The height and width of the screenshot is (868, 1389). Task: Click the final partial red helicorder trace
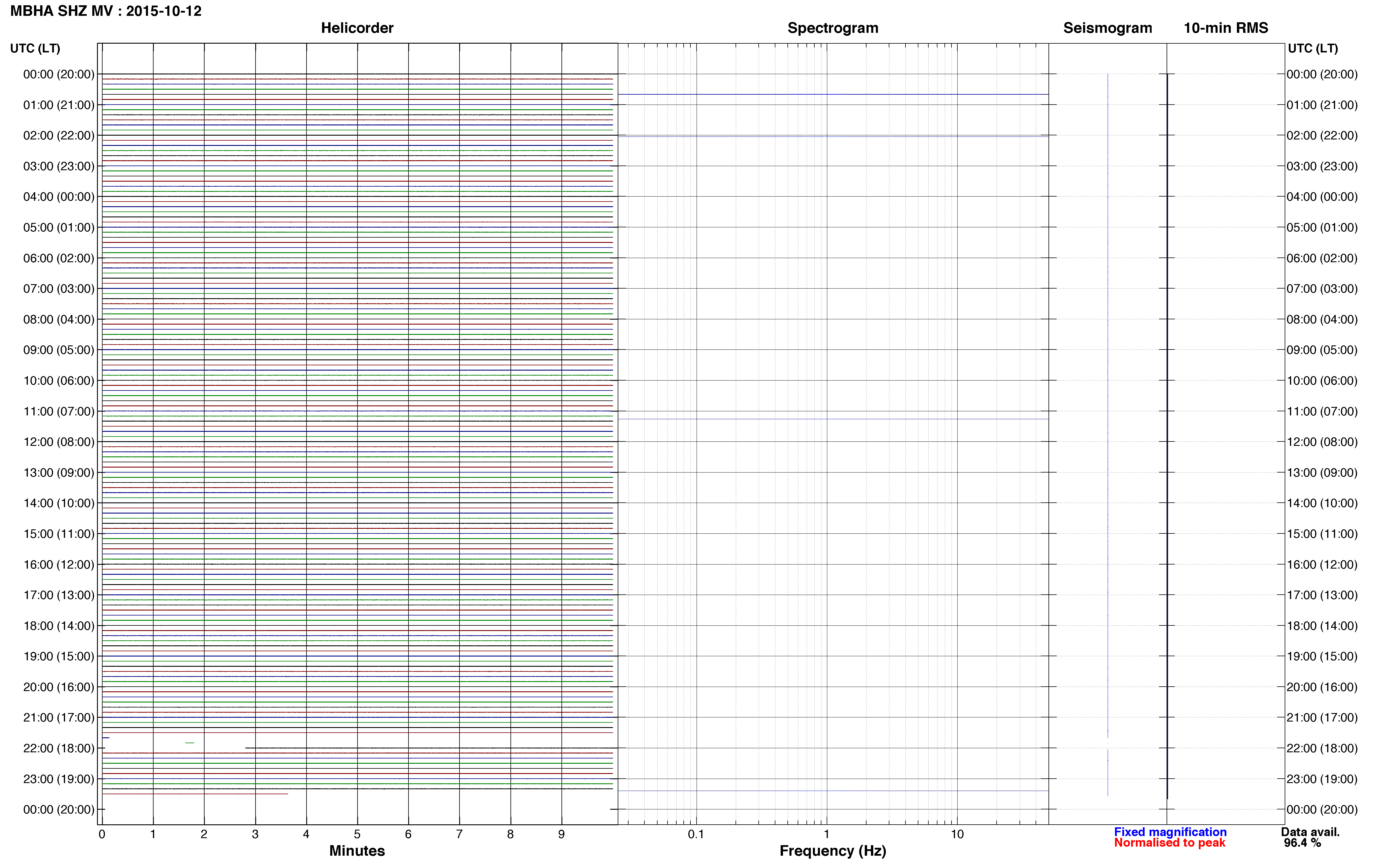[x=195, y=794]
